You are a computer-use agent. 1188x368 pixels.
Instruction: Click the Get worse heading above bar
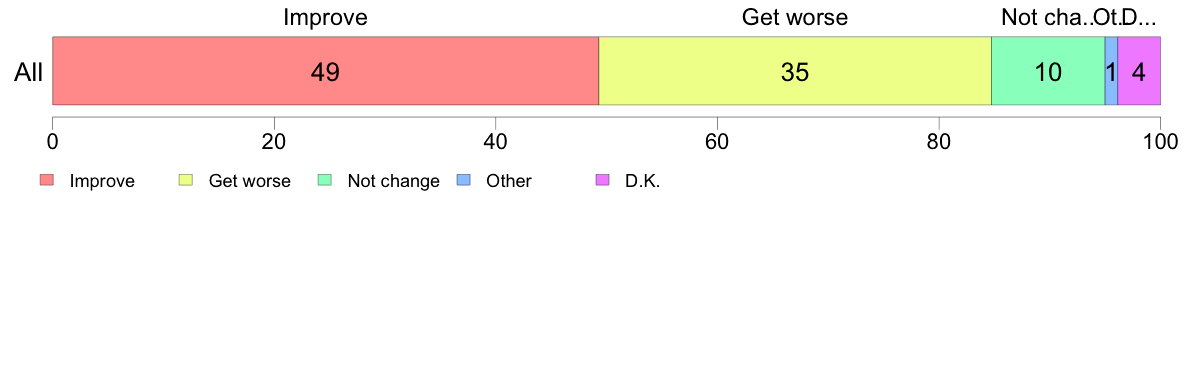coord(795,18)
